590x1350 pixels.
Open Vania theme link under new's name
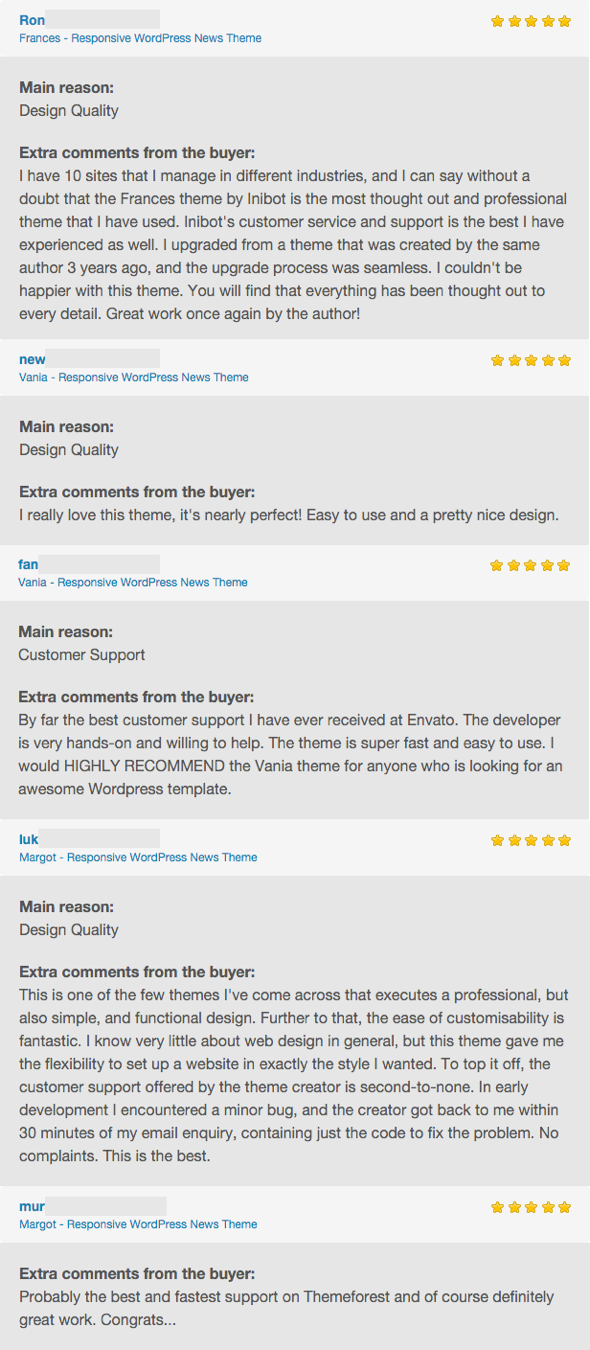coord(134,377)
